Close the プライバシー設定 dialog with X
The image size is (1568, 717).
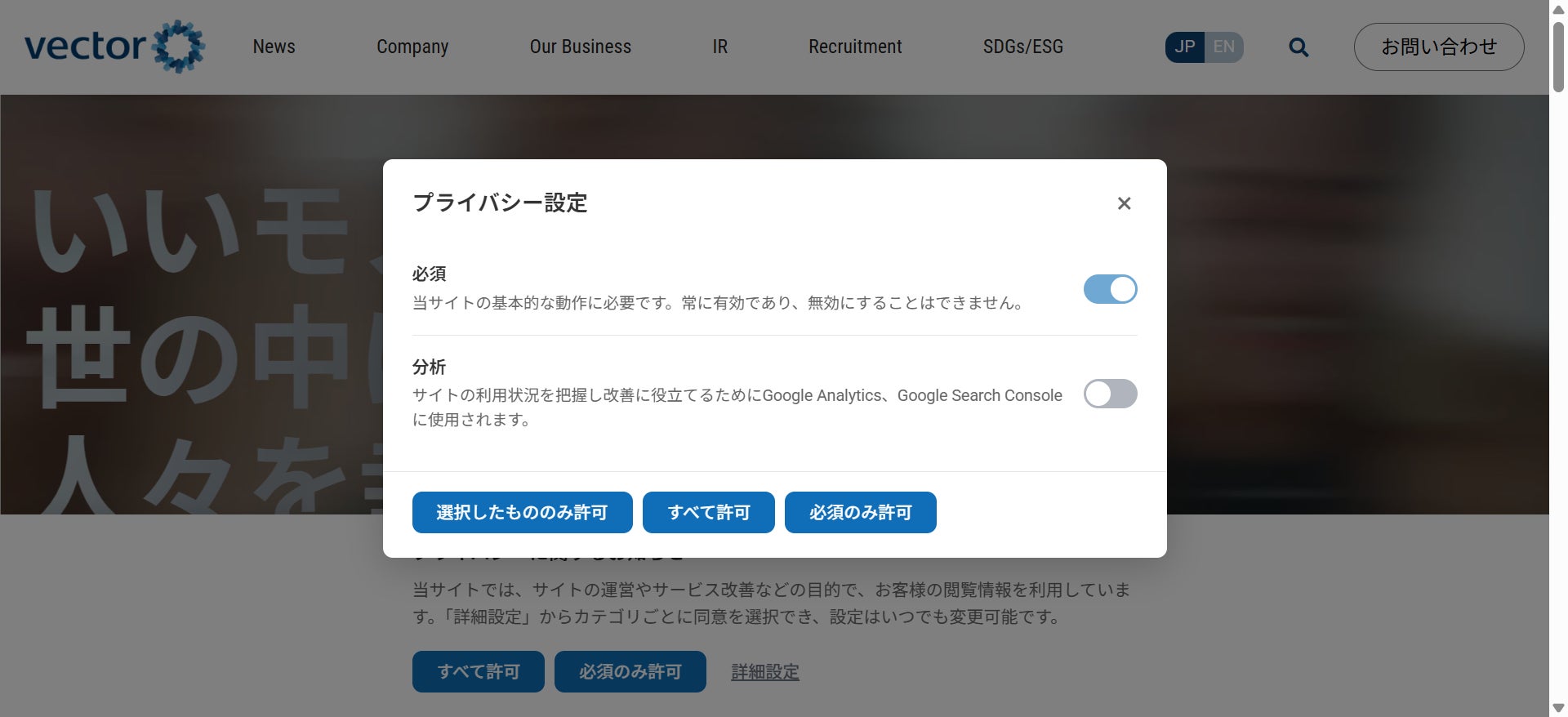(x=1124, y=203)
